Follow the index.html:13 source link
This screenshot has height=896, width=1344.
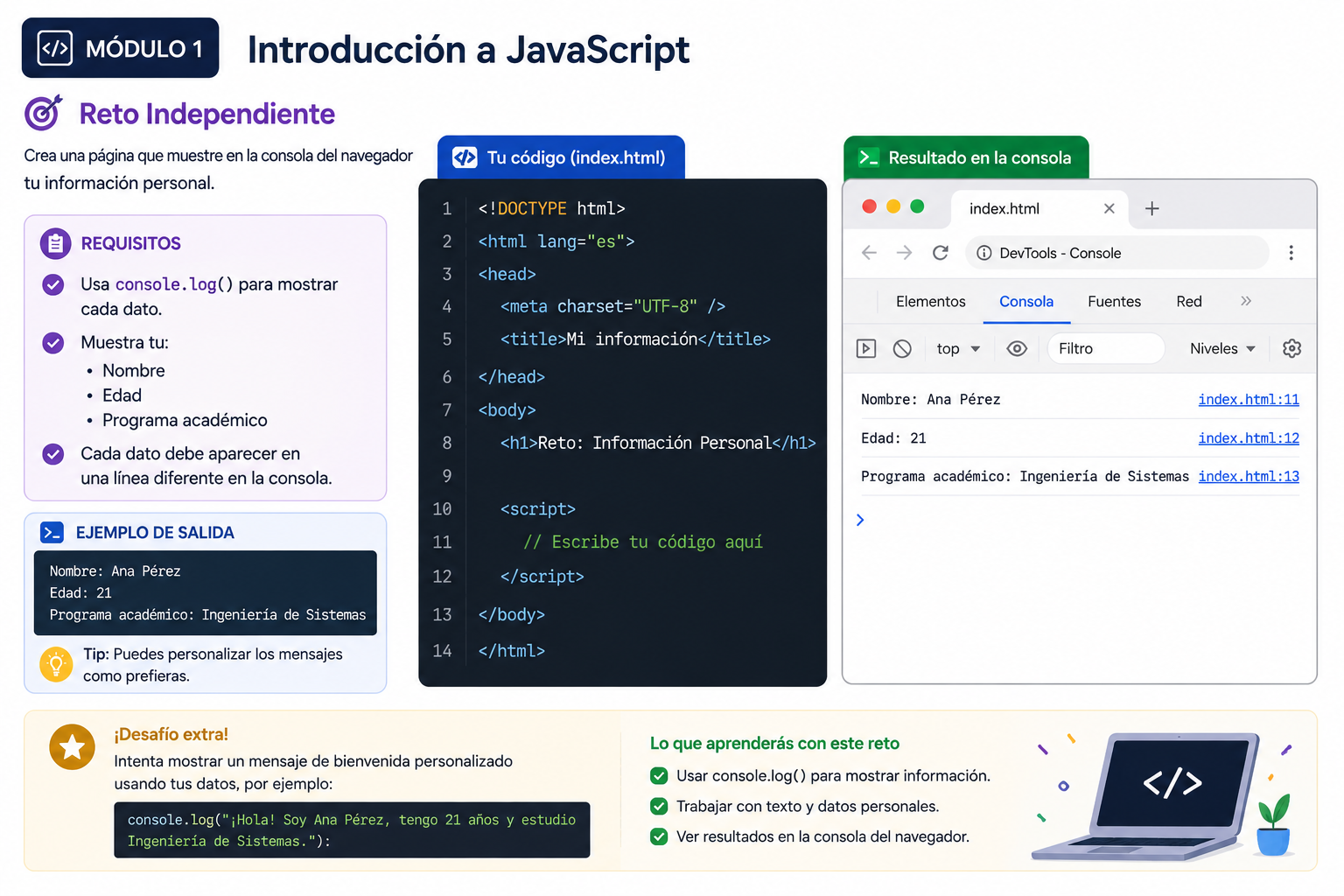point(1249,476)
